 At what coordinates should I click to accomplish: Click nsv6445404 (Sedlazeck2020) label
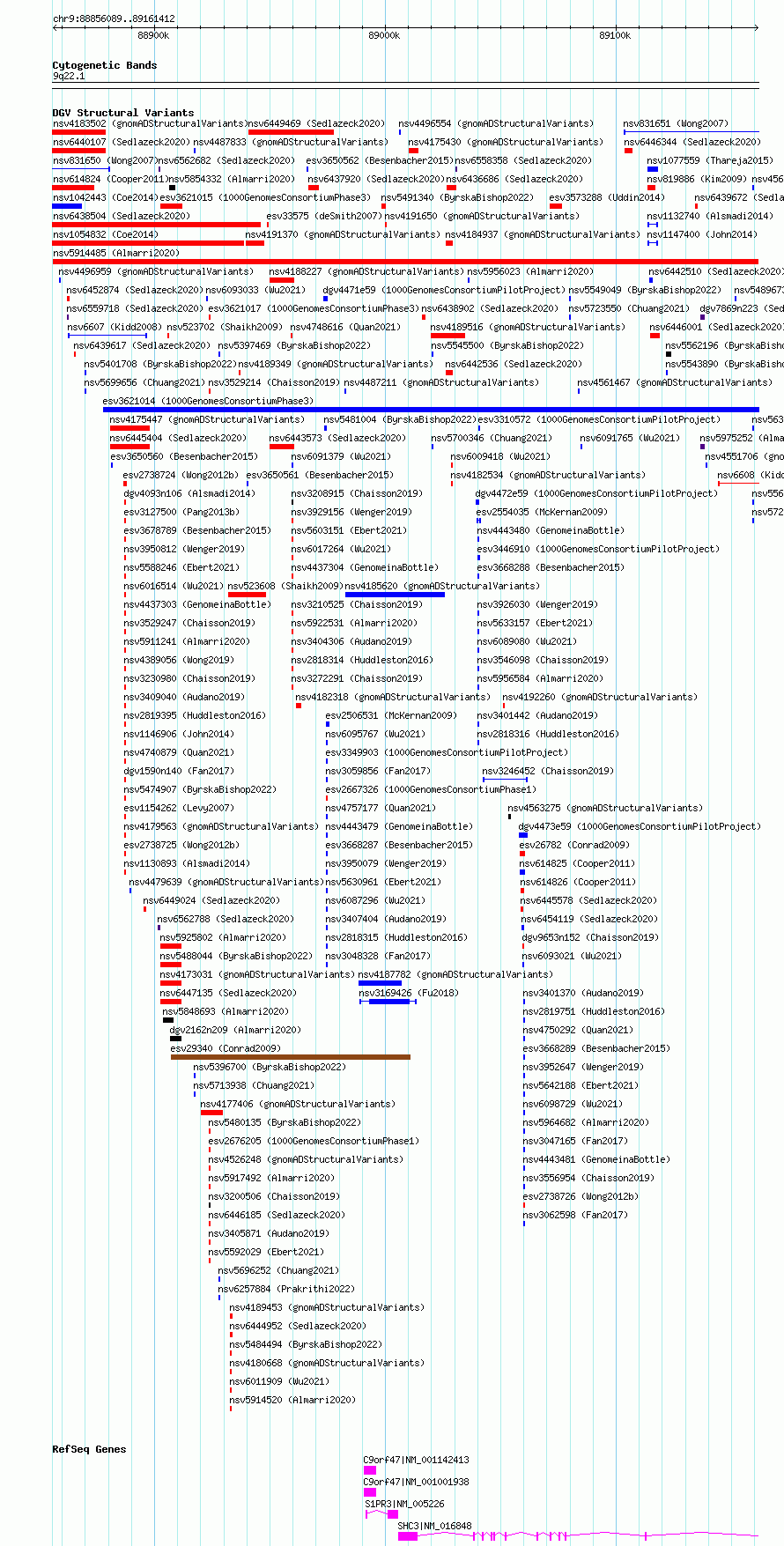coord(178,438)
